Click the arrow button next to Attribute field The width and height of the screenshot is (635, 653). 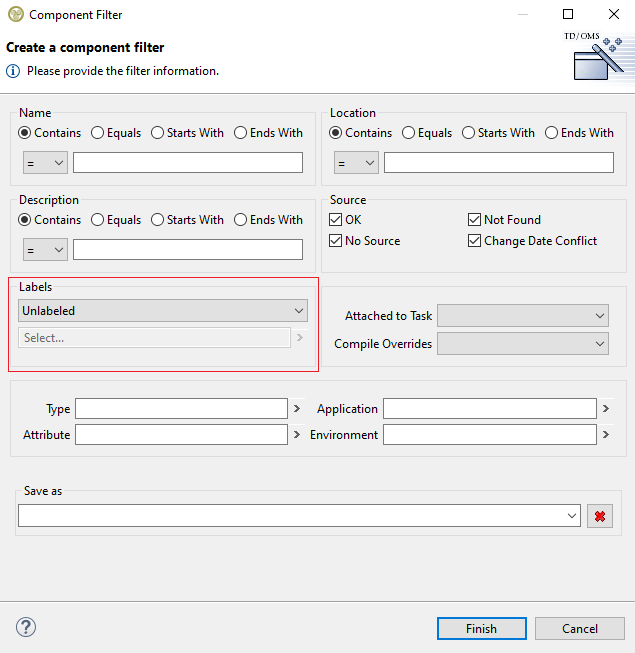point(296,435)
